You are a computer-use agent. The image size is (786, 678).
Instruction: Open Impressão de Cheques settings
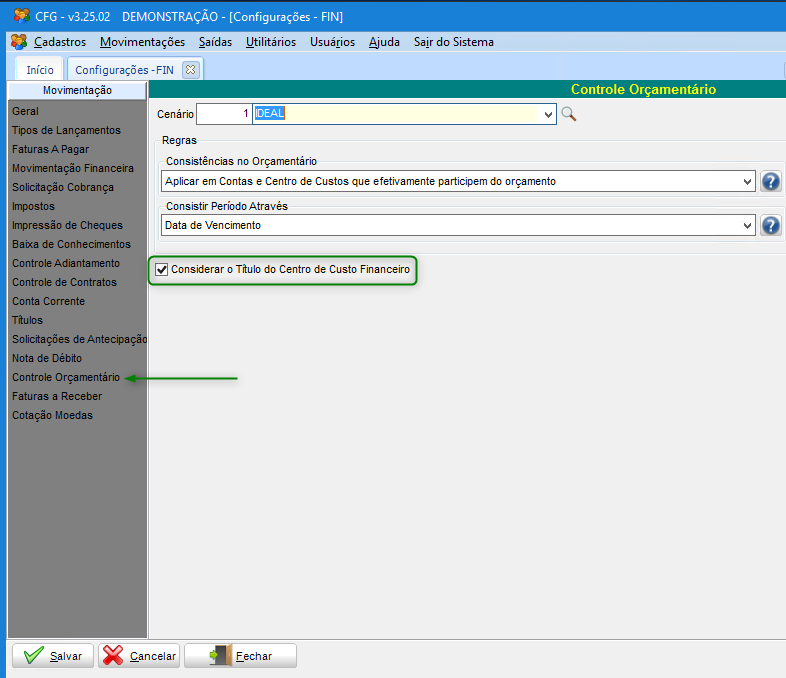click(x=67, y=225)
